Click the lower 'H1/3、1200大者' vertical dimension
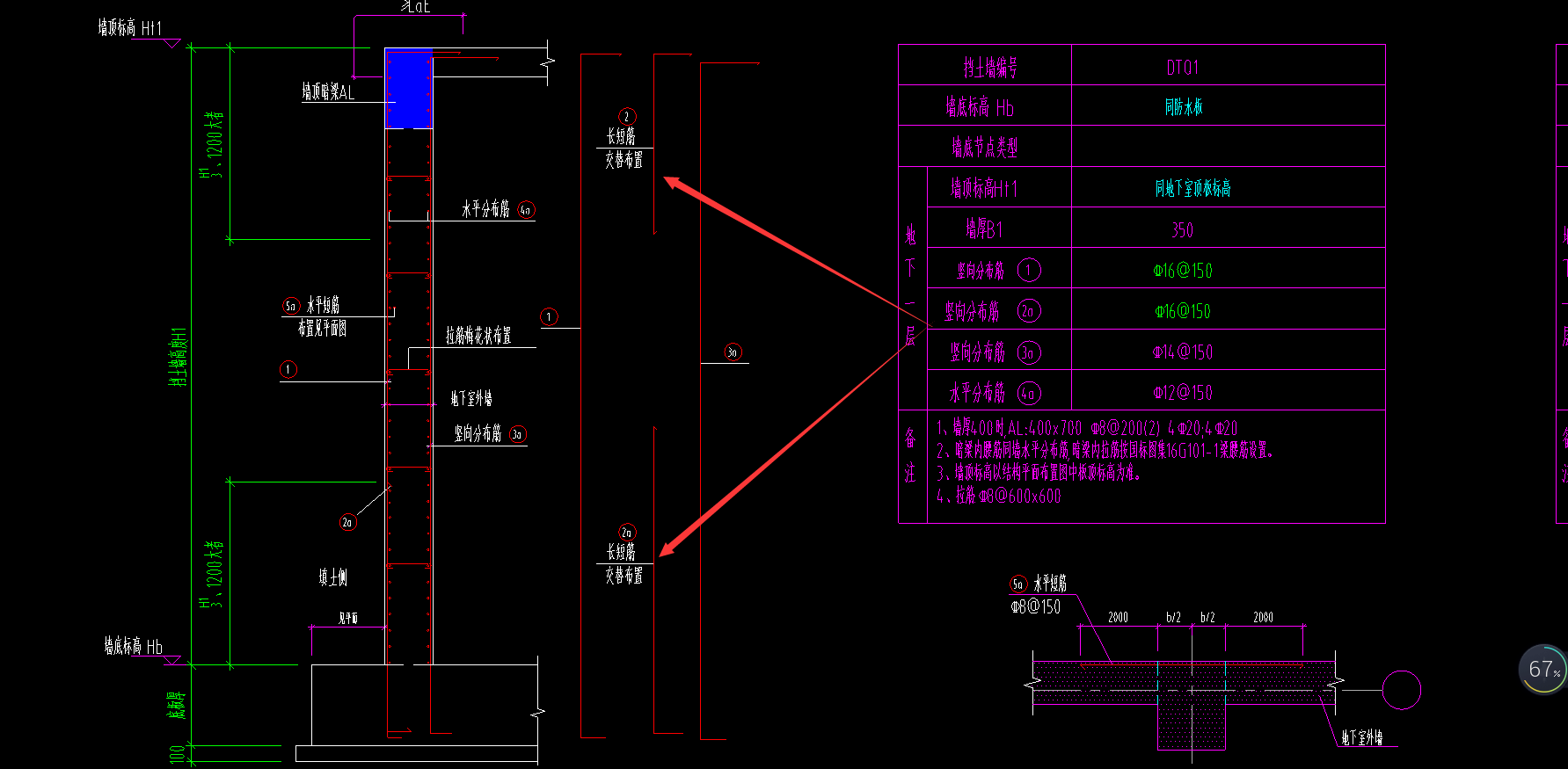Screen dimensions: 1568x769 212,575
